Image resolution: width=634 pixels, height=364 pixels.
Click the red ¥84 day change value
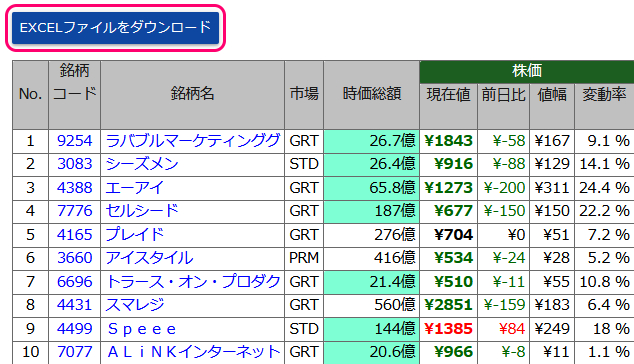click(x=512, y=328)
